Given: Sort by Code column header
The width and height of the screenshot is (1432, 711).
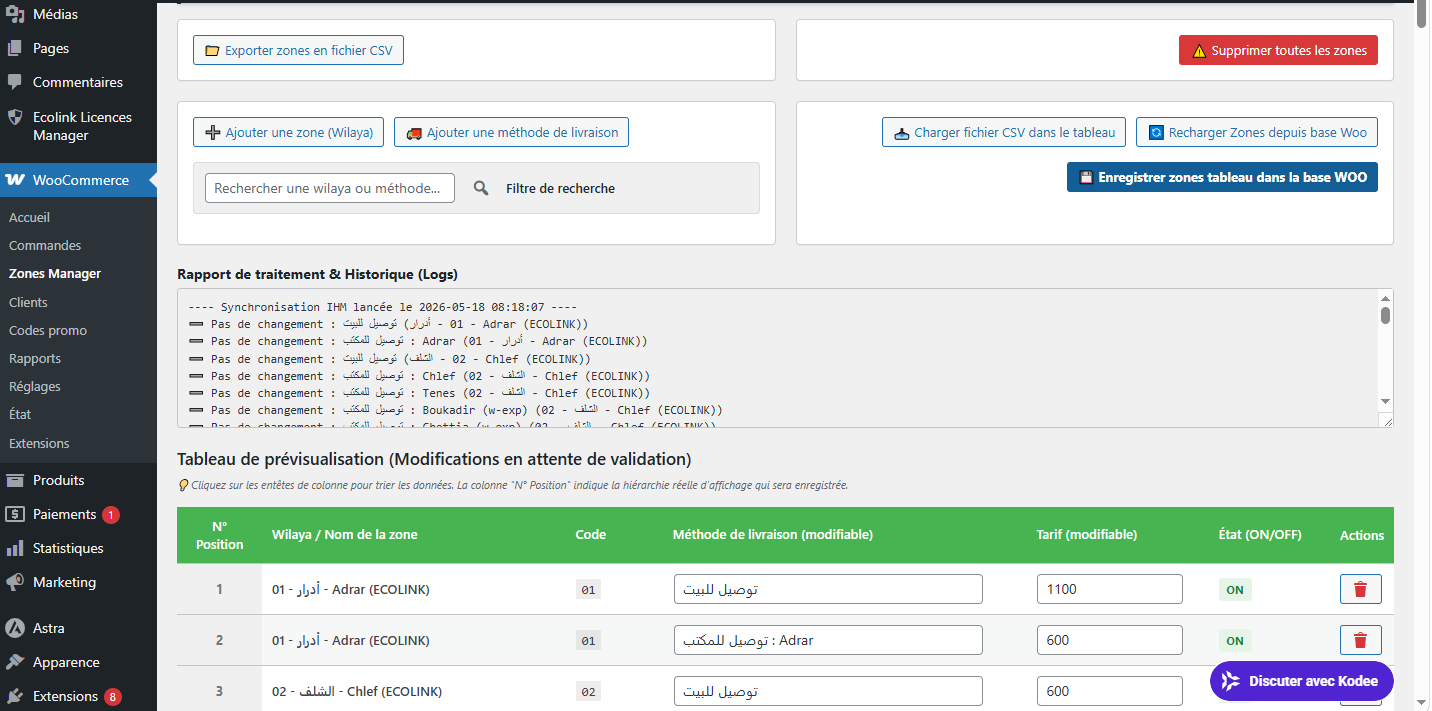Looking at the screenshot, I should 591,535.
